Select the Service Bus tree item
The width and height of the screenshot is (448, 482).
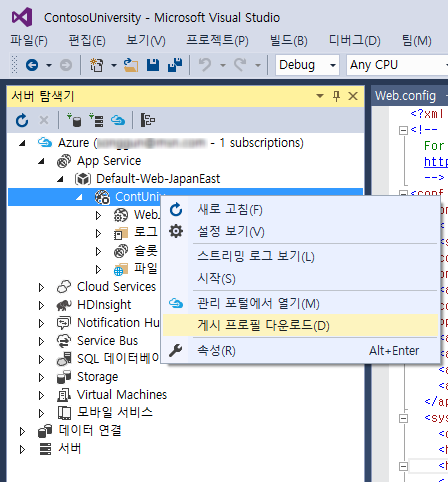coord(107,341)
